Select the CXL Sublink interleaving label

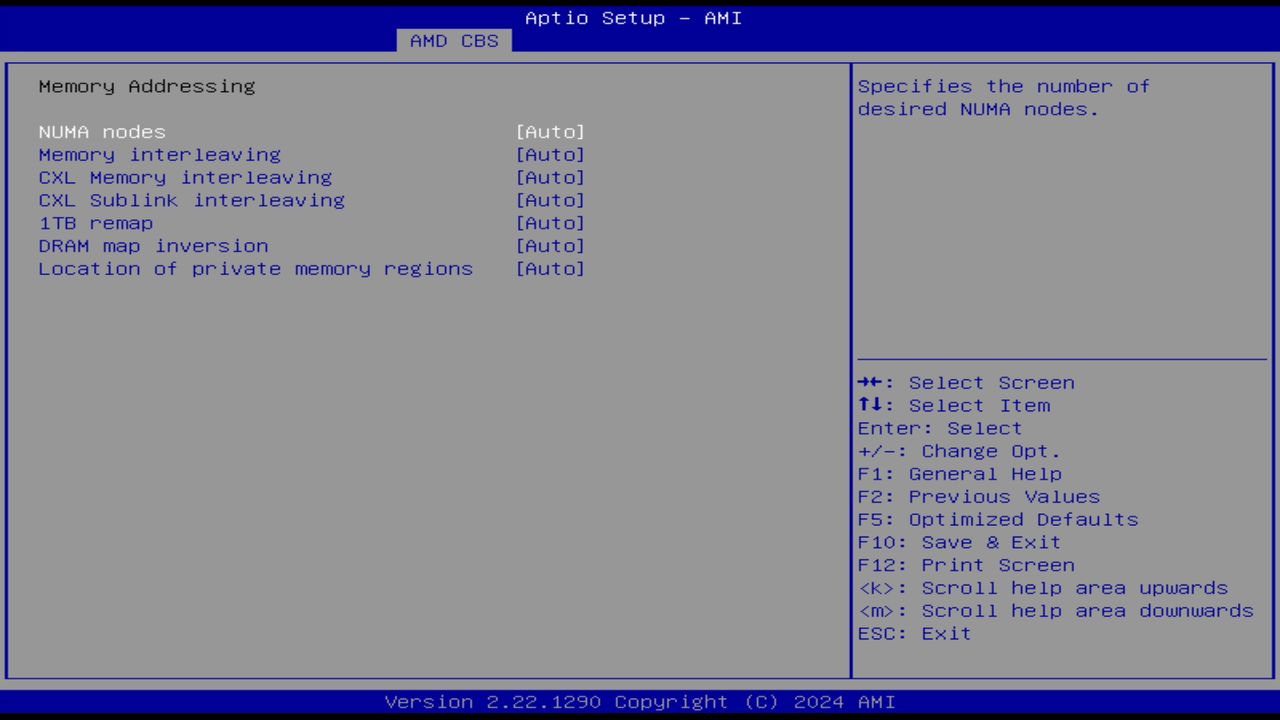pos(192,201)
